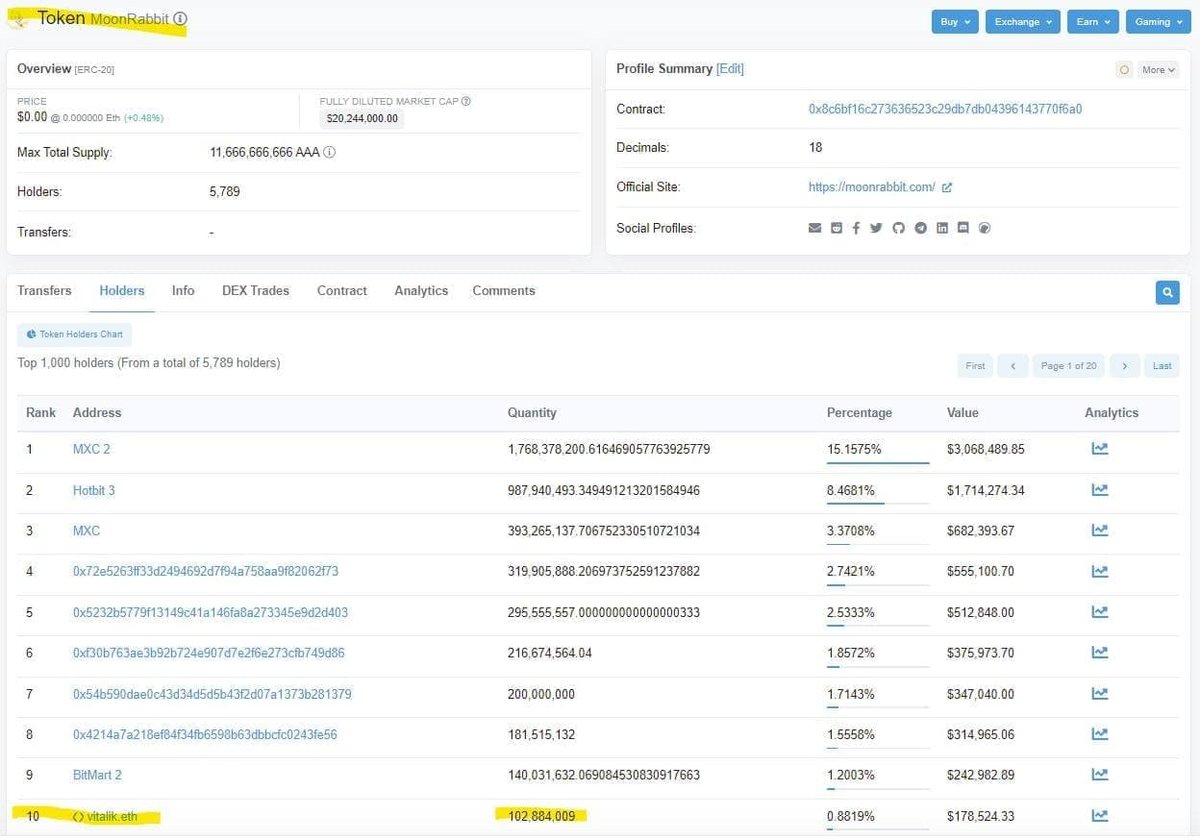Open analytics chart icon for BitMart 2
Image resolution: width=1200 pixels, height=840 pixels.
coord(1099,775)
